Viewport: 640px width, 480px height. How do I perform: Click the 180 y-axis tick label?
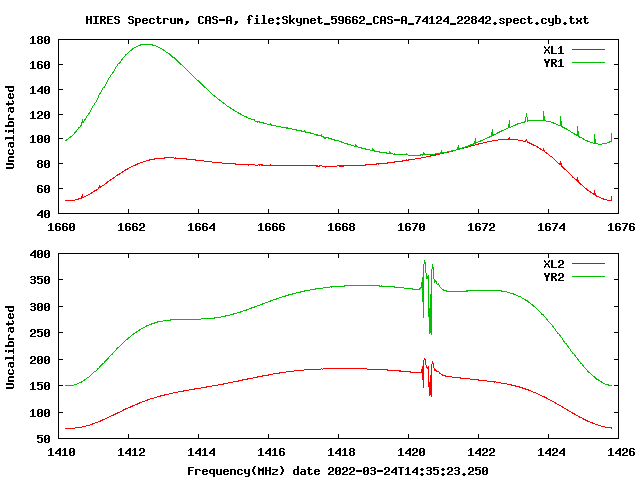pos(40,40)
